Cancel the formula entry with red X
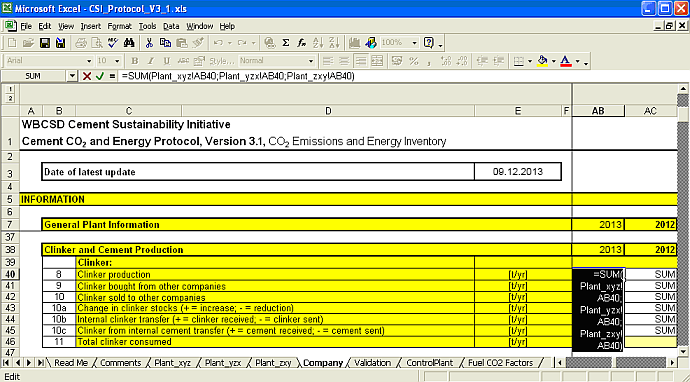690x382 pixels. coord(87,76)
